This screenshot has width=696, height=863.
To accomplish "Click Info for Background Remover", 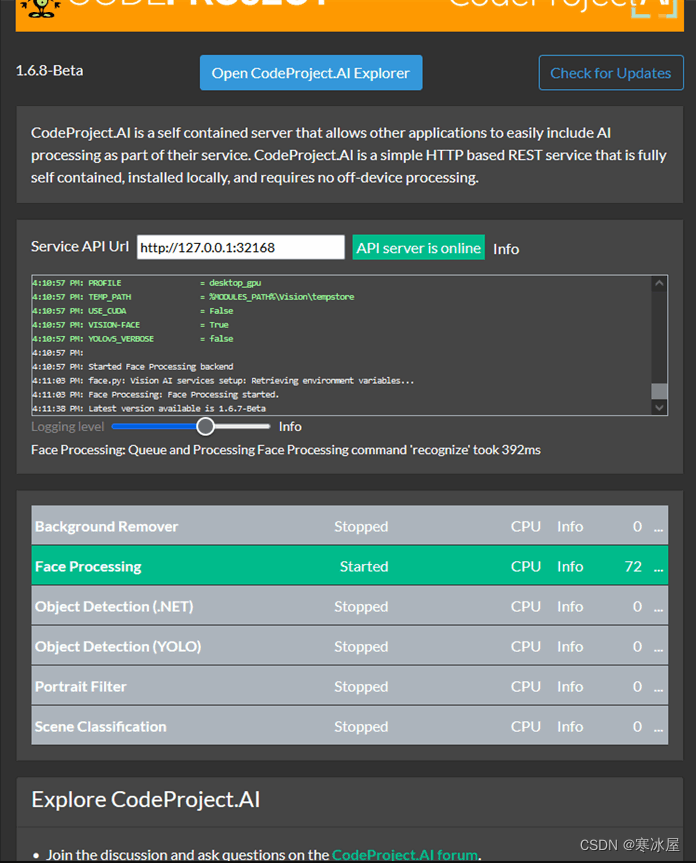I will click(570, 527).
